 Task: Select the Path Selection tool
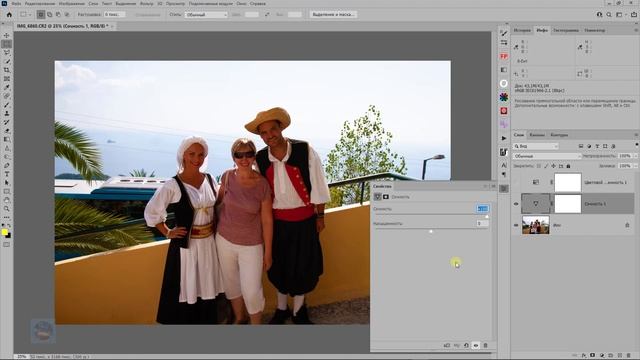click(7, 183)
